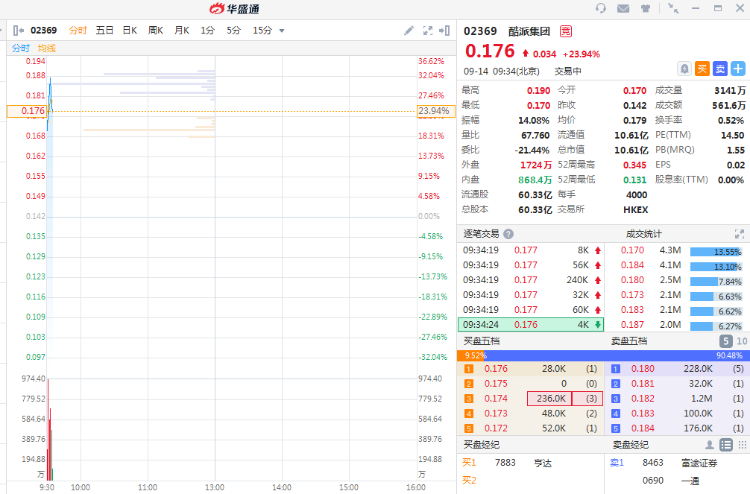Collapse the right quote side panel

click(447, 31)
